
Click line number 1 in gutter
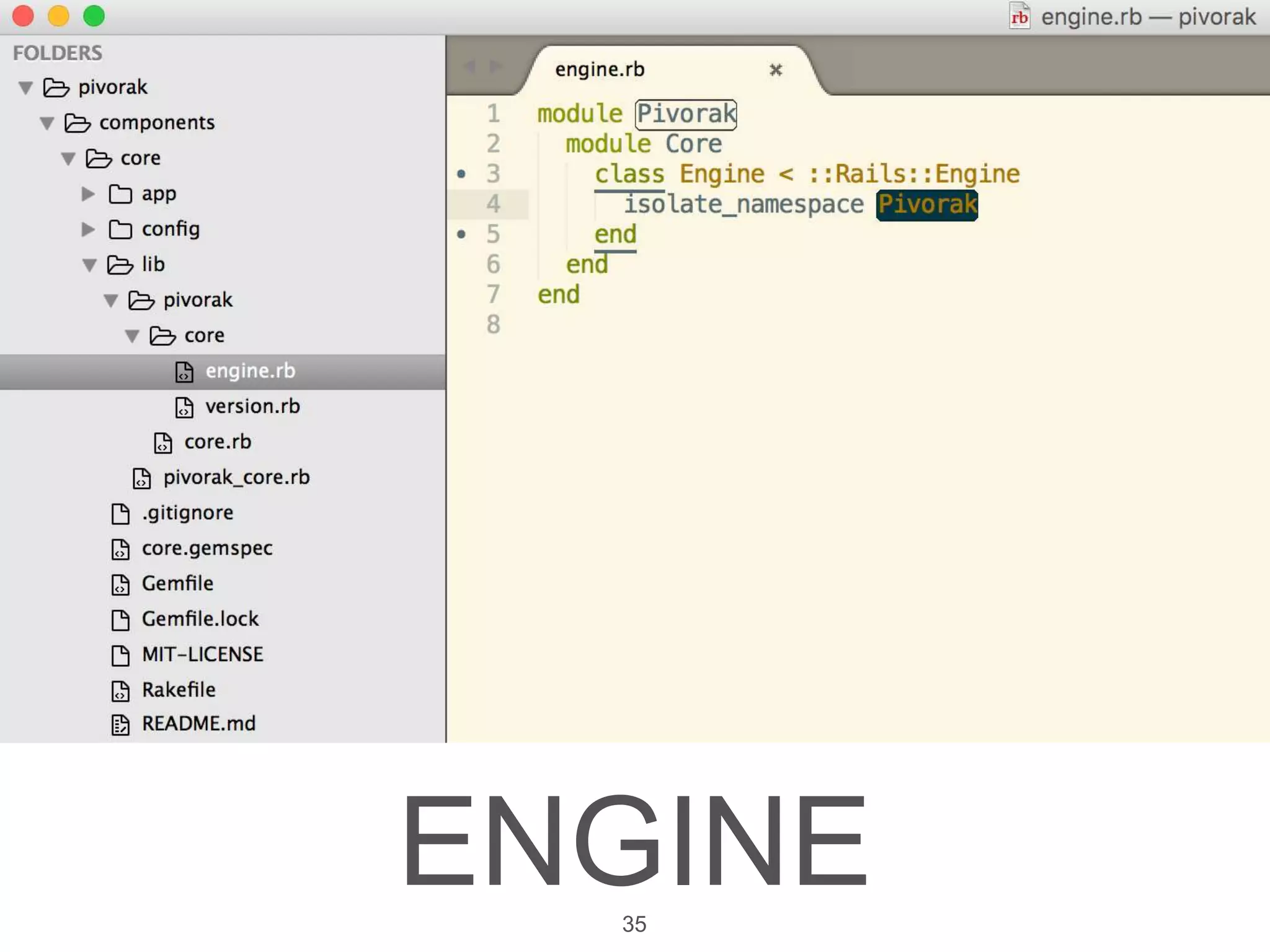point(493,114)
